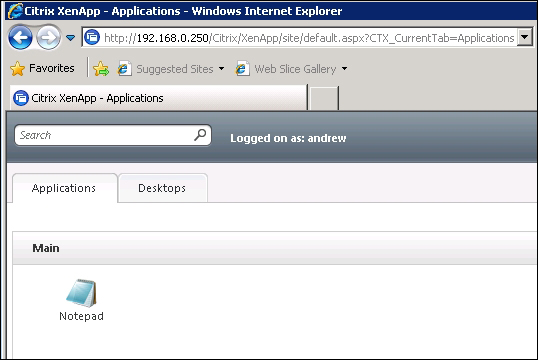Screen dimensions: 538x360
Task: Expand the Web Slice Gallery dropdown arrow
Action: point(344,69)
